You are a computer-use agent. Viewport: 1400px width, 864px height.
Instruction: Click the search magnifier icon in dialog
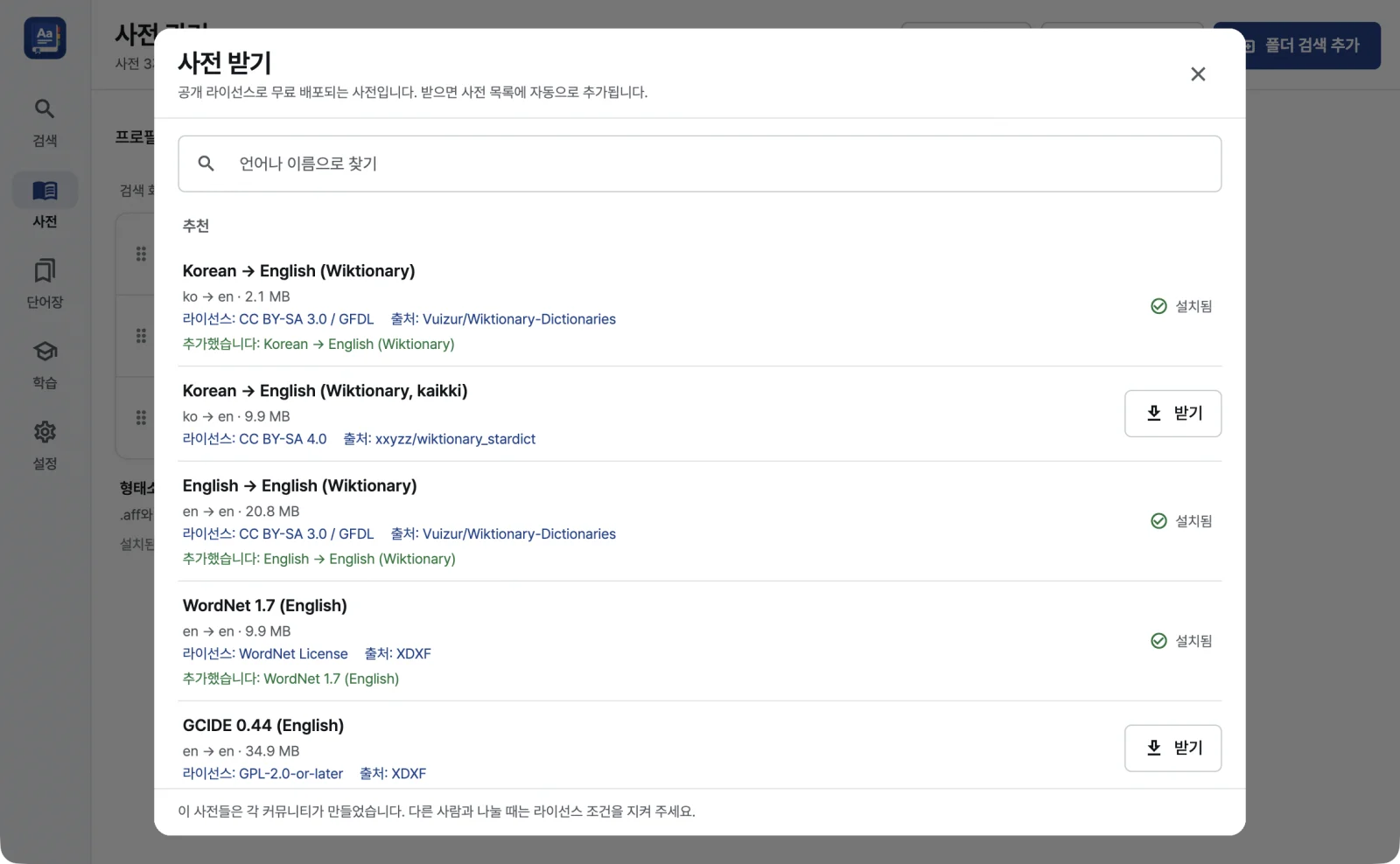click(206, 164)
